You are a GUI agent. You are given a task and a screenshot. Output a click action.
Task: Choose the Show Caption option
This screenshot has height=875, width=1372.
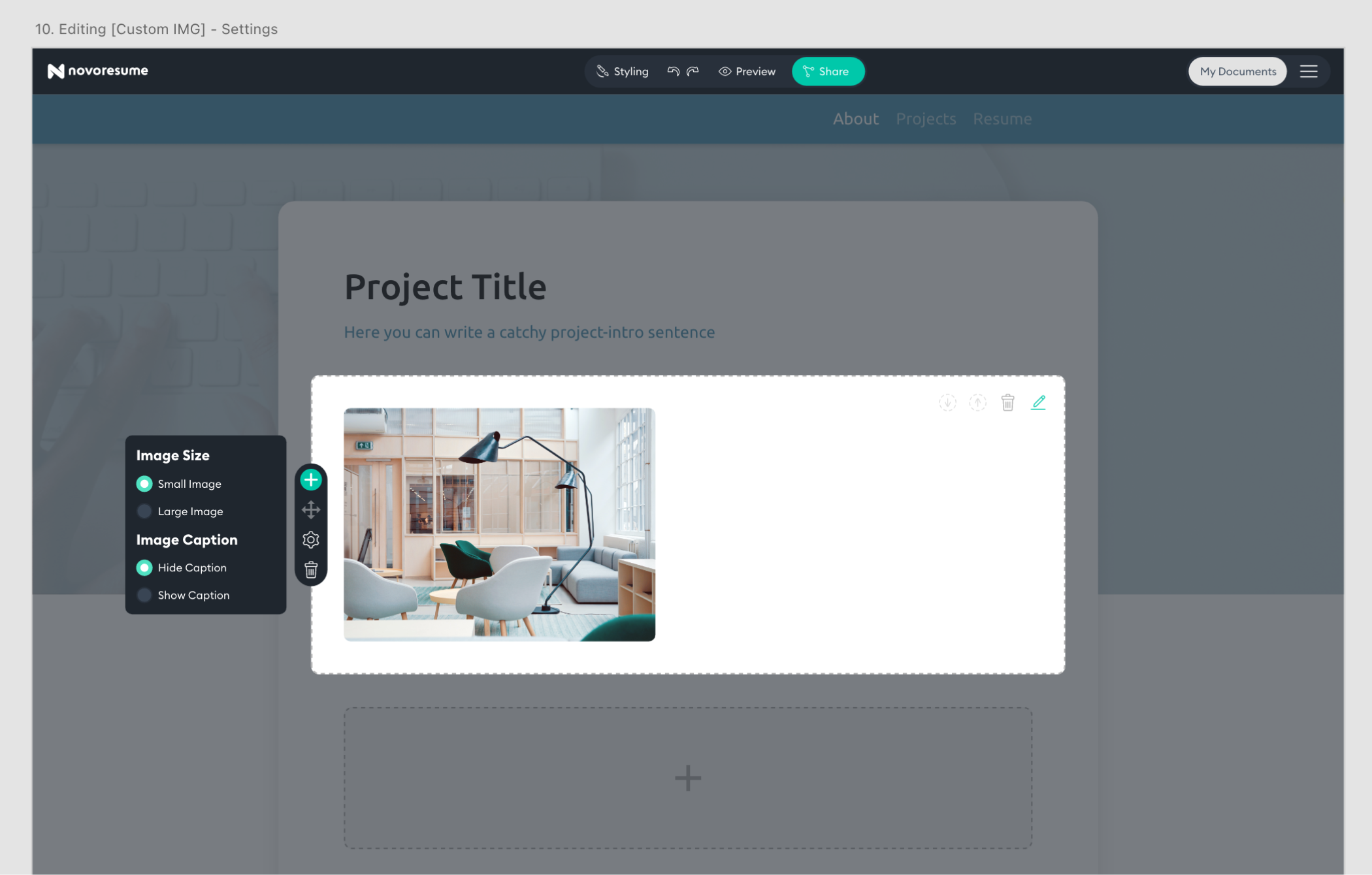pyautogui.click(x=144, y=595)
